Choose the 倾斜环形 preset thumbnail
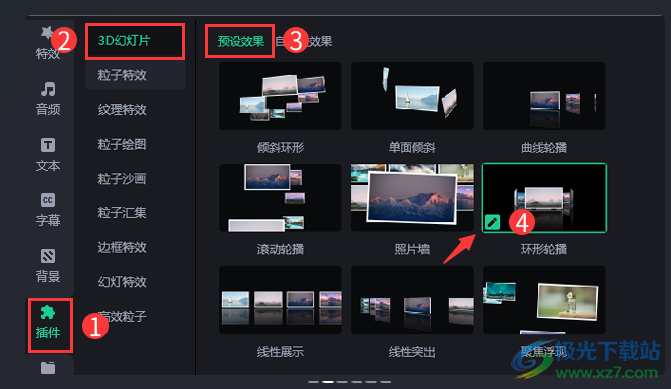671x389 pixels. click(x=280, y=96)
